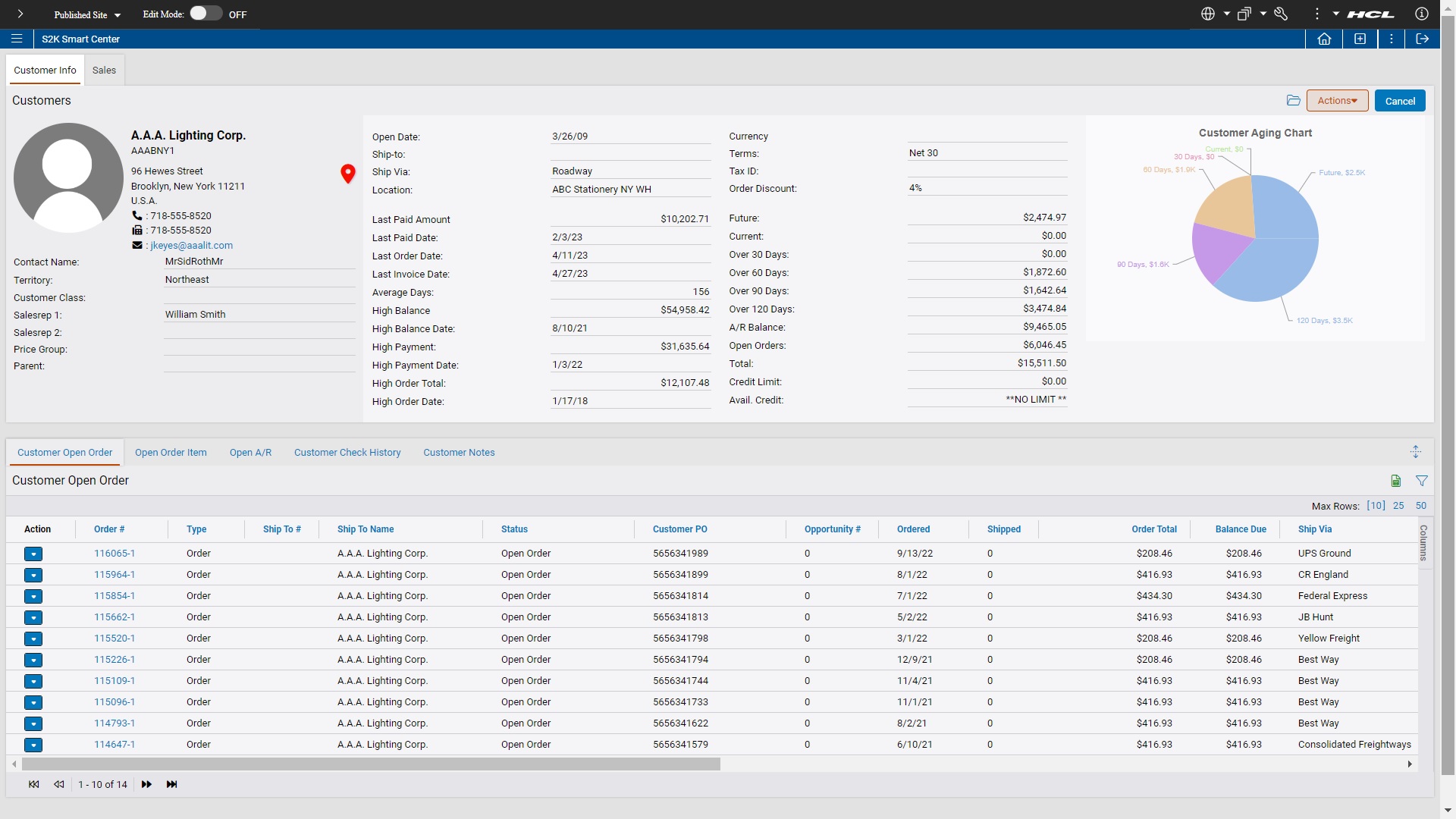1456x819 pixels.
Task: Click the Export to Excel icon
Action: click(1396, 481)
